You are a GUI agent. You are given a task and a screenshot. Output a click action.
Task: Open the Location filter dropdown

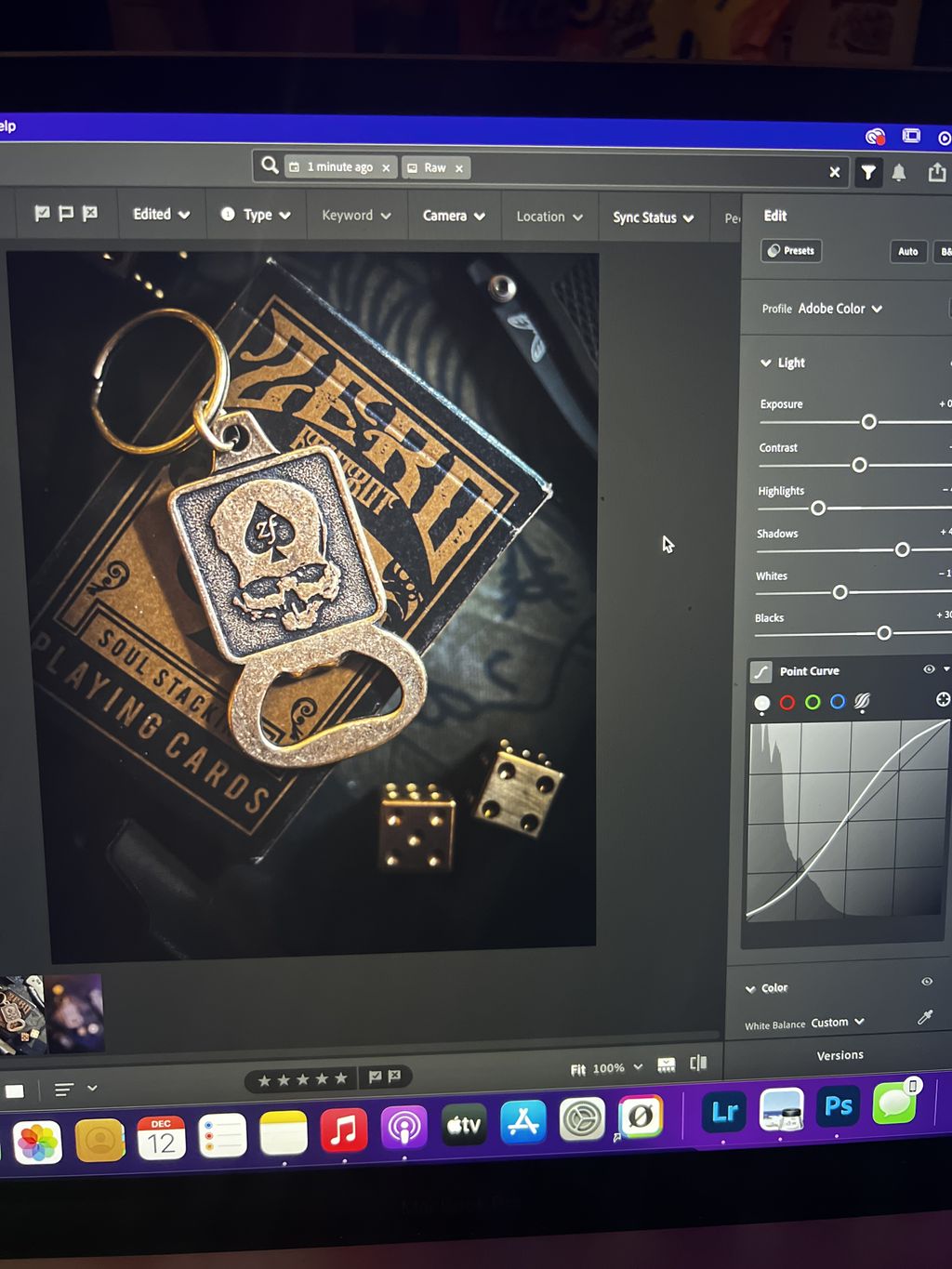549,217
